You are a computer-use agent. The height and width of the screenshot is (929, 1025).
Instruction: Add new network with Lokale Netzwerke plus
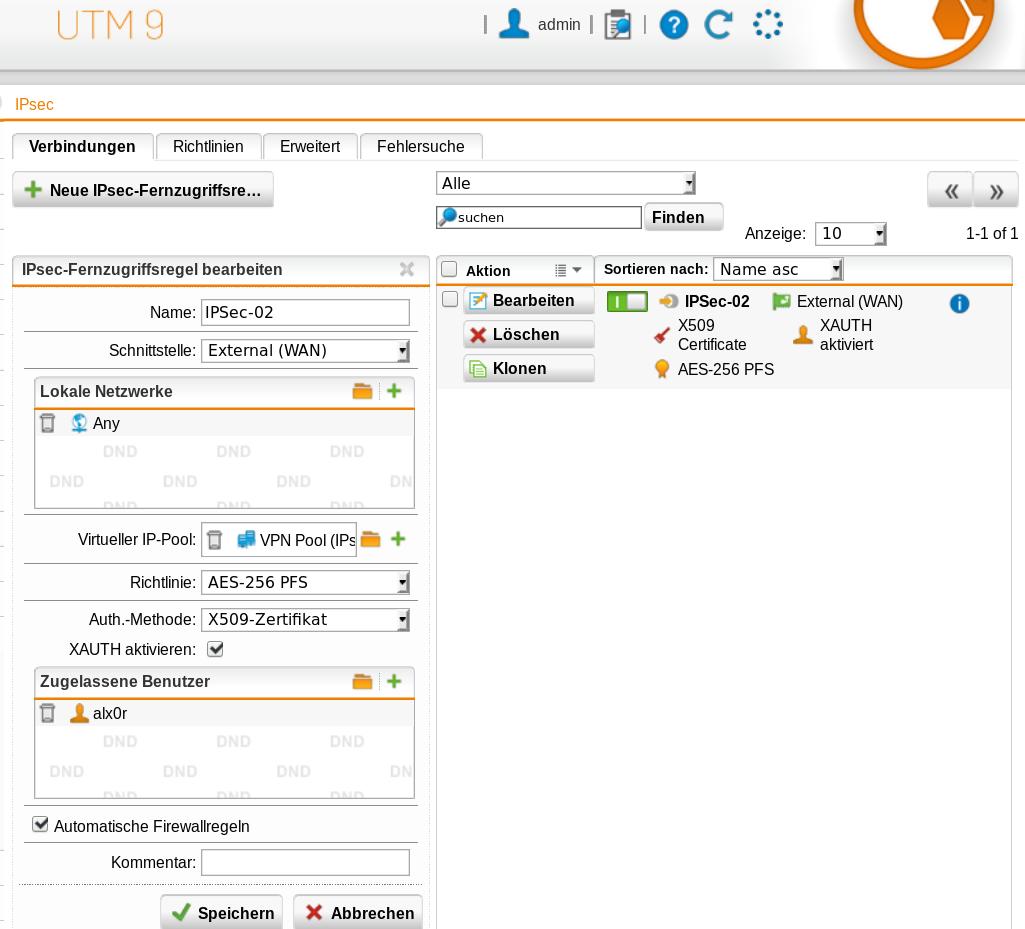[x=394, y=391]
